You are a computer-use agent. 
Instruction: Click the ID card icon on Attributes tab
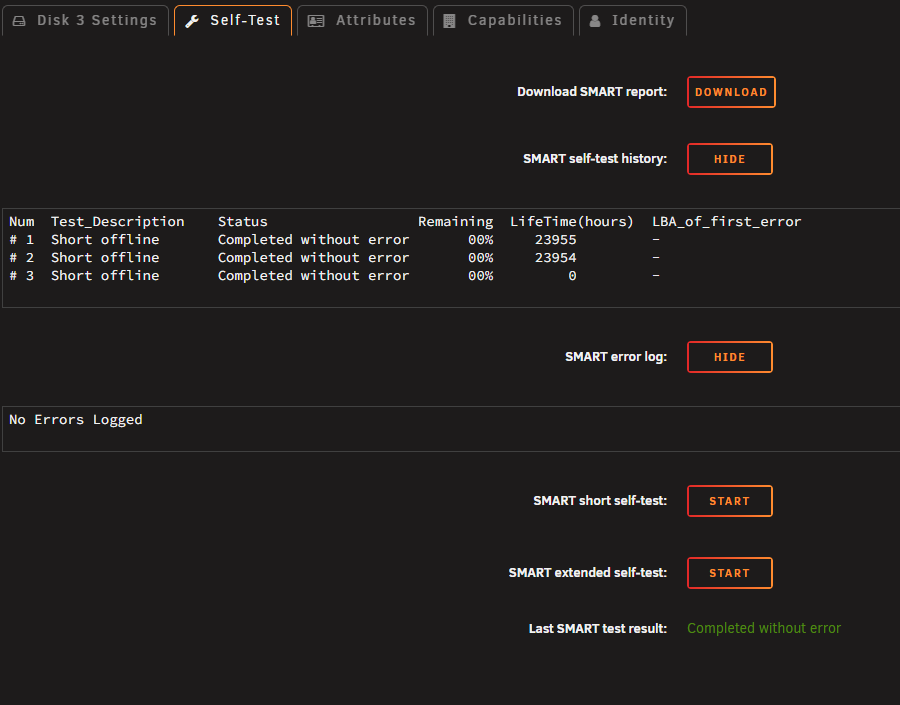tap(316, 21)
